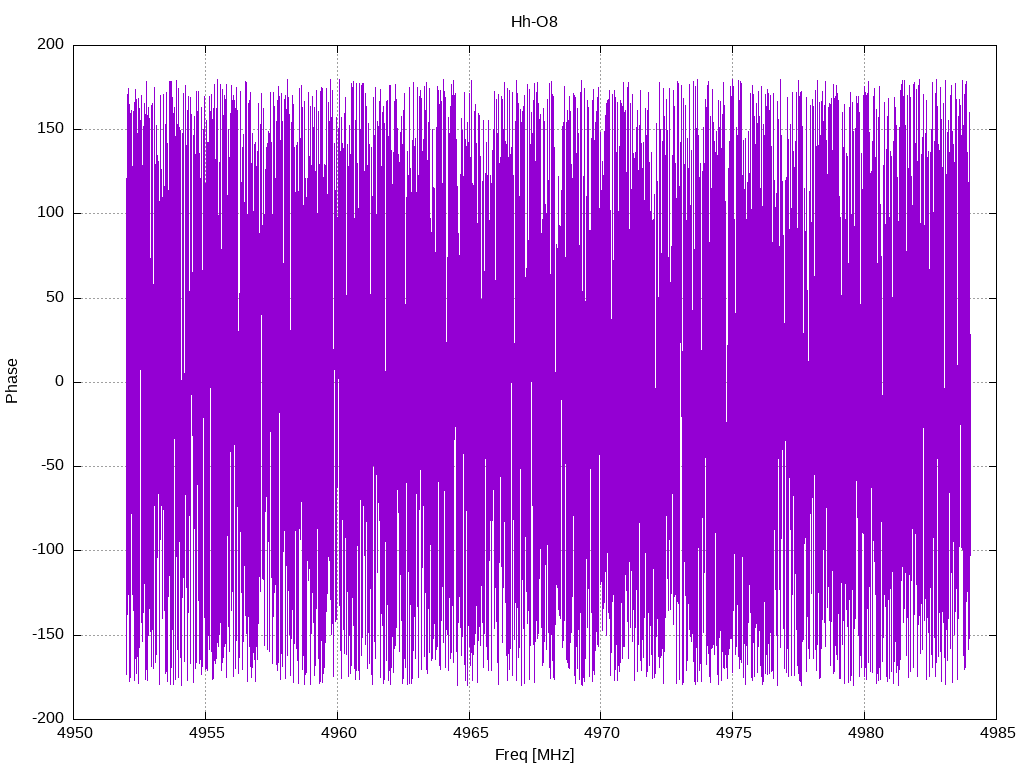Click y-axis tick label 0
1024x768 pixels.
60,382
